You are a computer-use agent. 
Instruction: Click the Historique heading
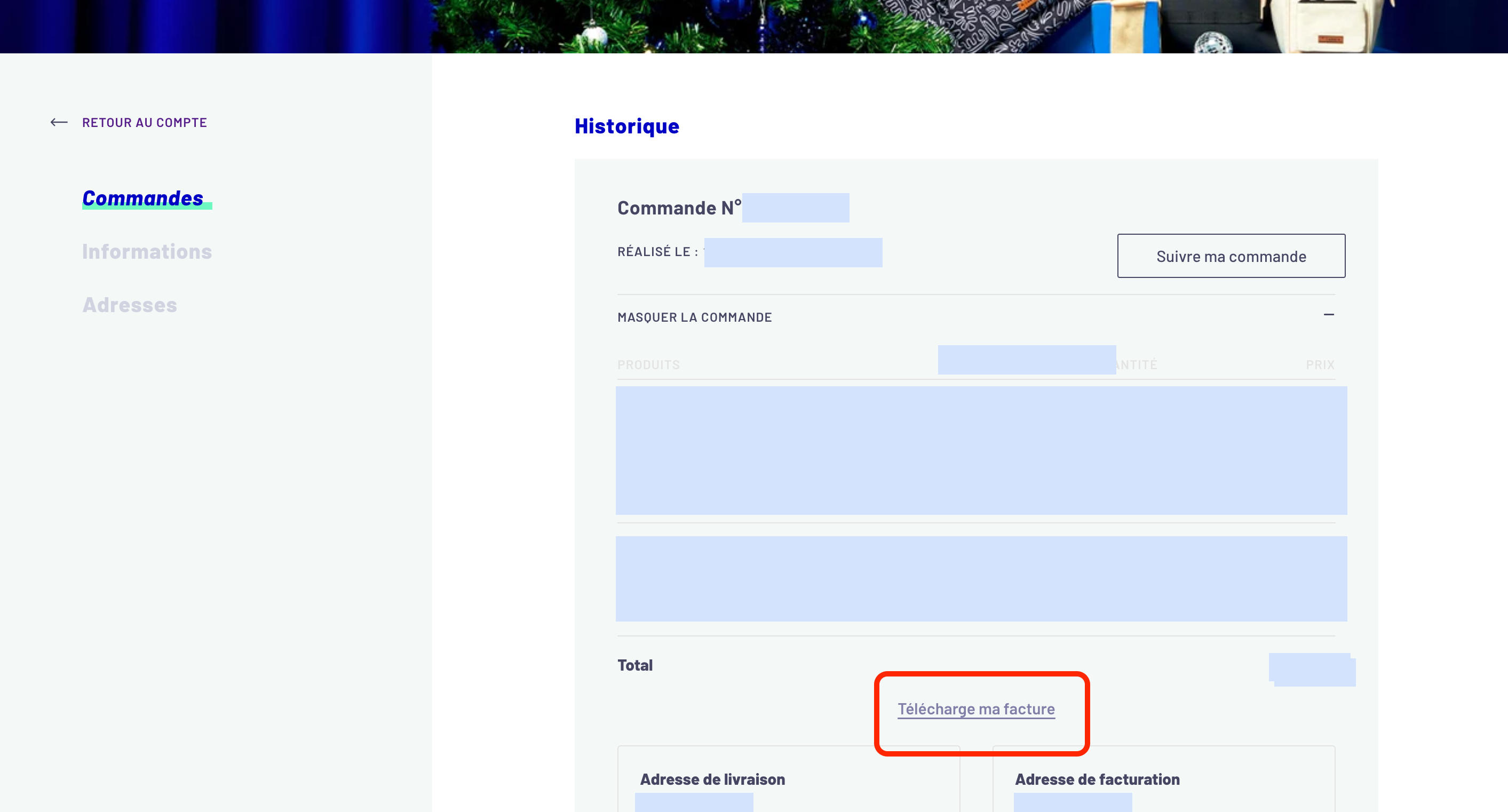626,126
